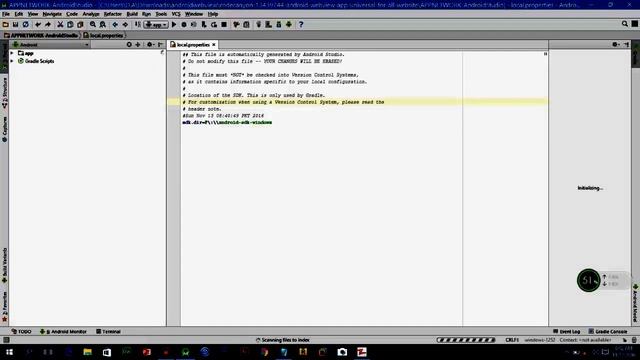Toggle the Structure side panel tab
This screenshot has width=640, height=360.
click(x=4, y=93)
